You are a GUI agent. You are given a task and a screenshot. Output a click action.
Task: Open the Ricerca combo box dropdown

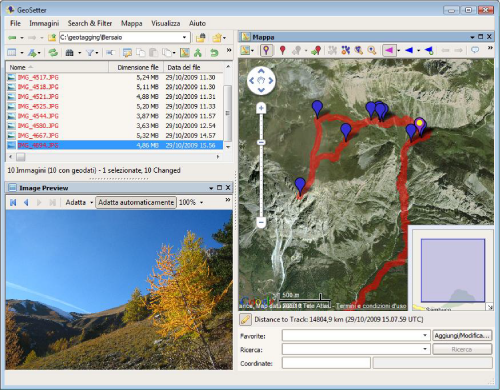click(x=425, y=349)
